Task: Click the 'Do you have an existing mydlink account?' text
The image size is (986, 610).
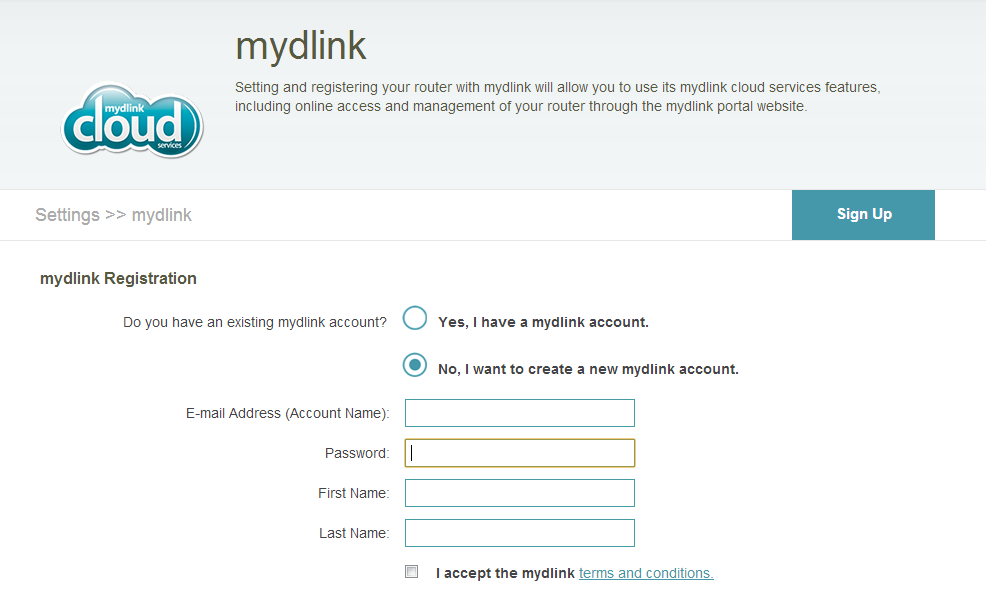Action: point(254,322)
